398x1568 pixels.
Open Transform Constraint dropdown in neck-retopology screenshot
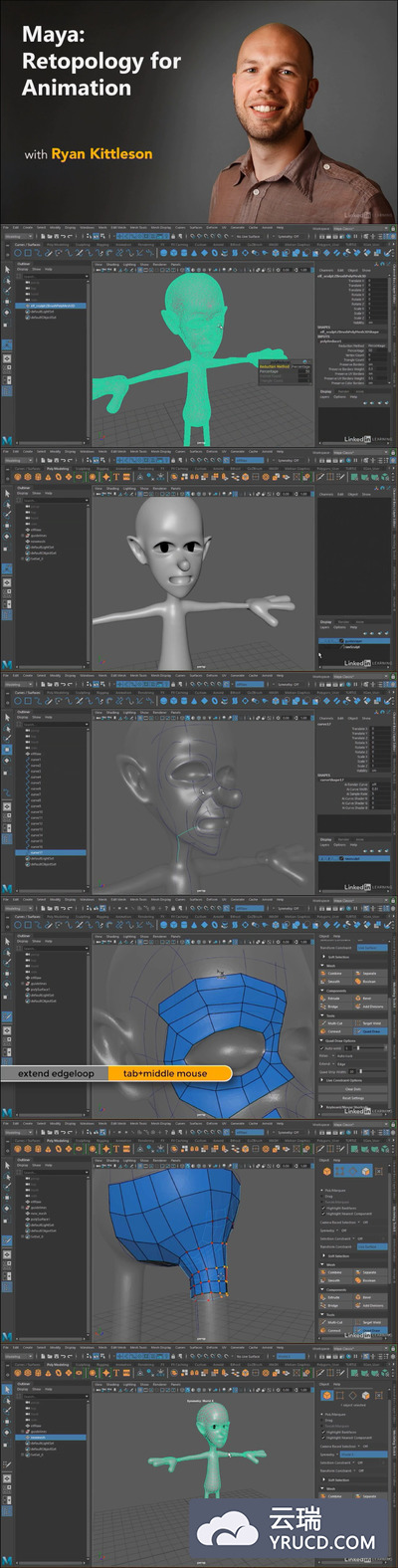pos(372,1246)
